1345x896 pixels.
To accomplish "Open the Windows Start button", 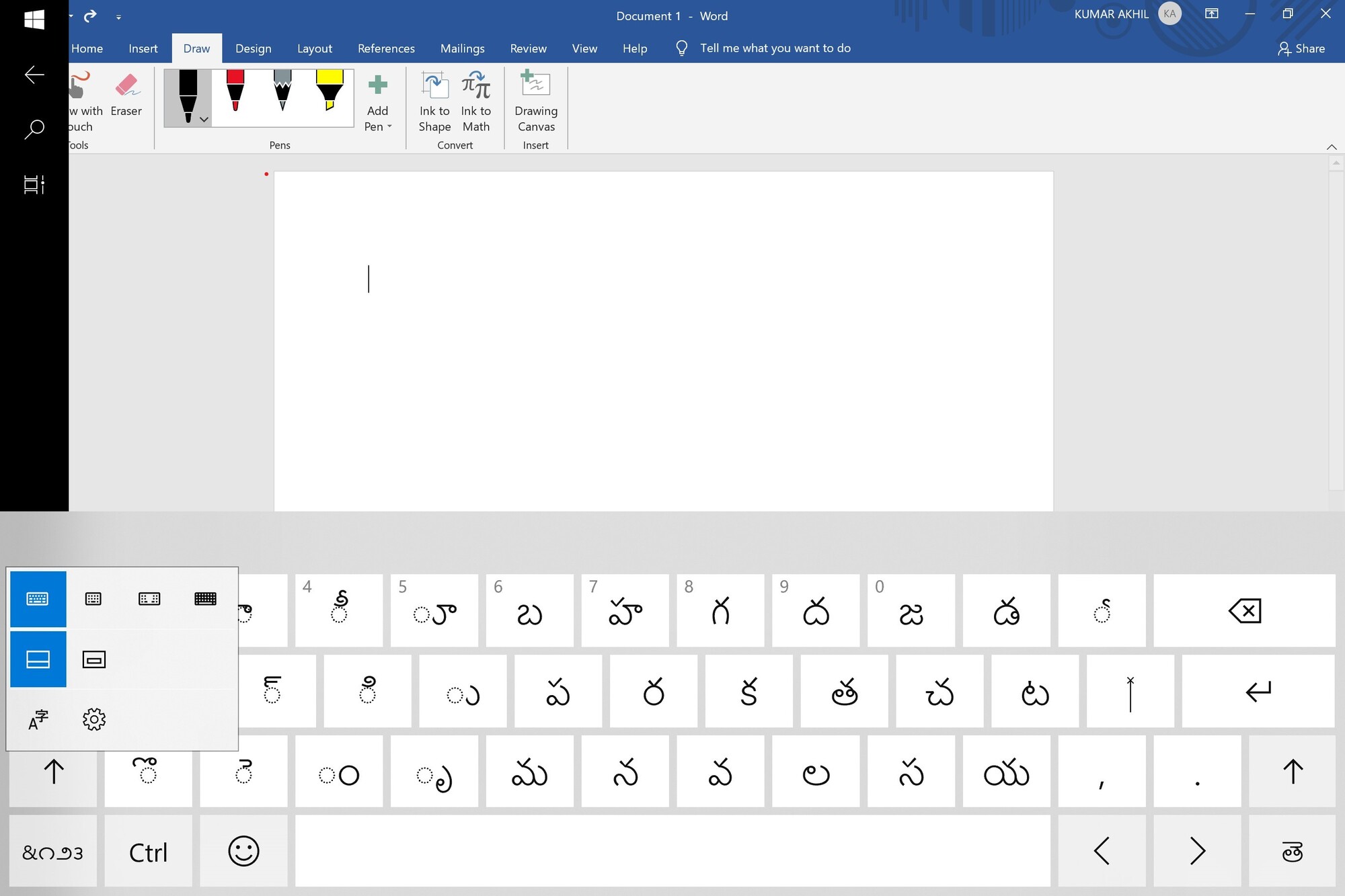I will [x=34, y=19].
